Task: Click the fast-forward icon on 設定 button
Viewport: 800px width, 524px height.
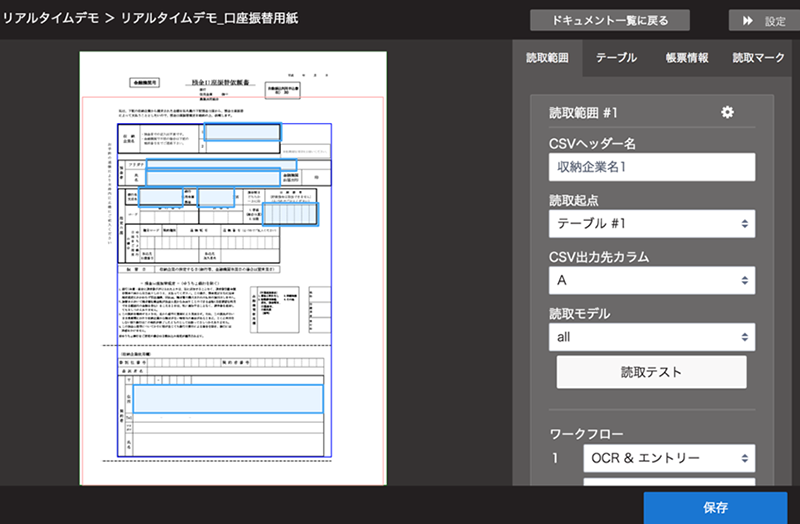Action: pos(747,20)
